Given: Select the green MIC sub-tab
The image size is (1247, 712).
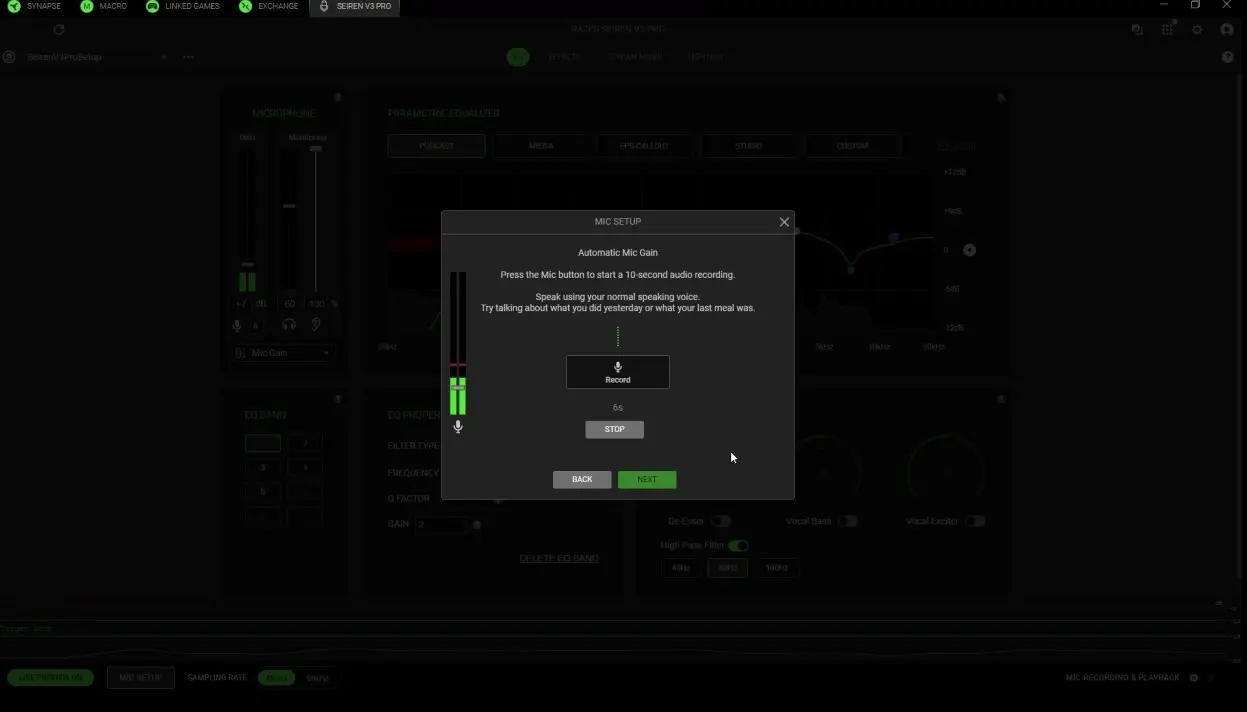Looking at the screenshot, I should click(x=518, y=57).
